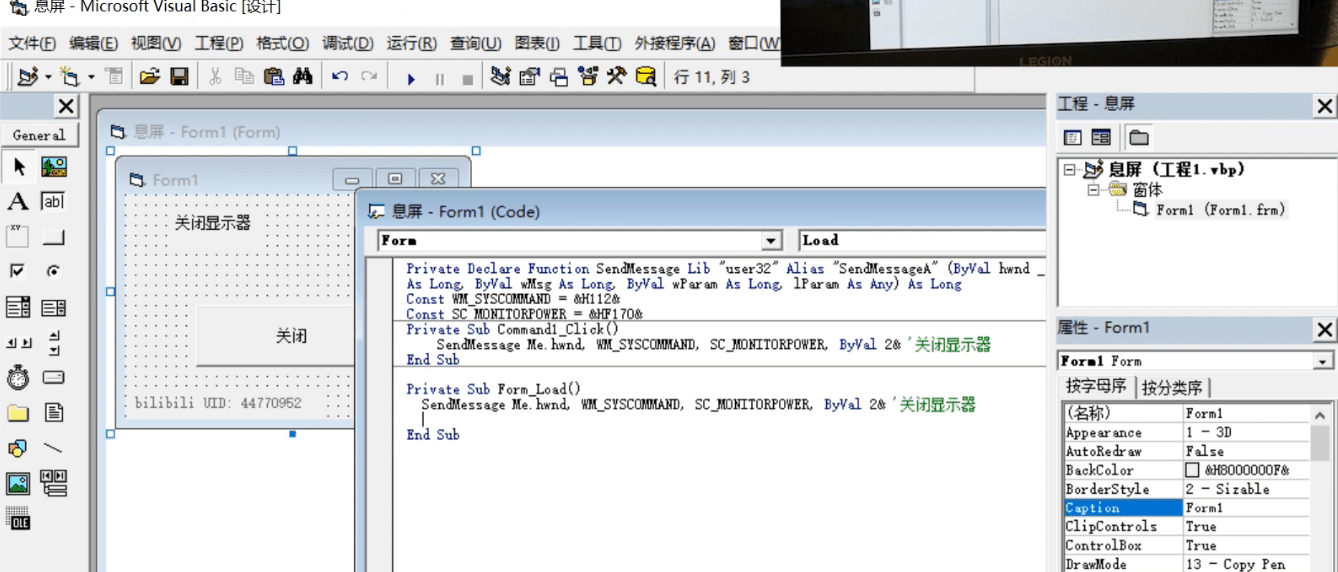Click the Paste clipboard toolbar icon
This screenshot has height=572, width=1338.
(273, 77)
